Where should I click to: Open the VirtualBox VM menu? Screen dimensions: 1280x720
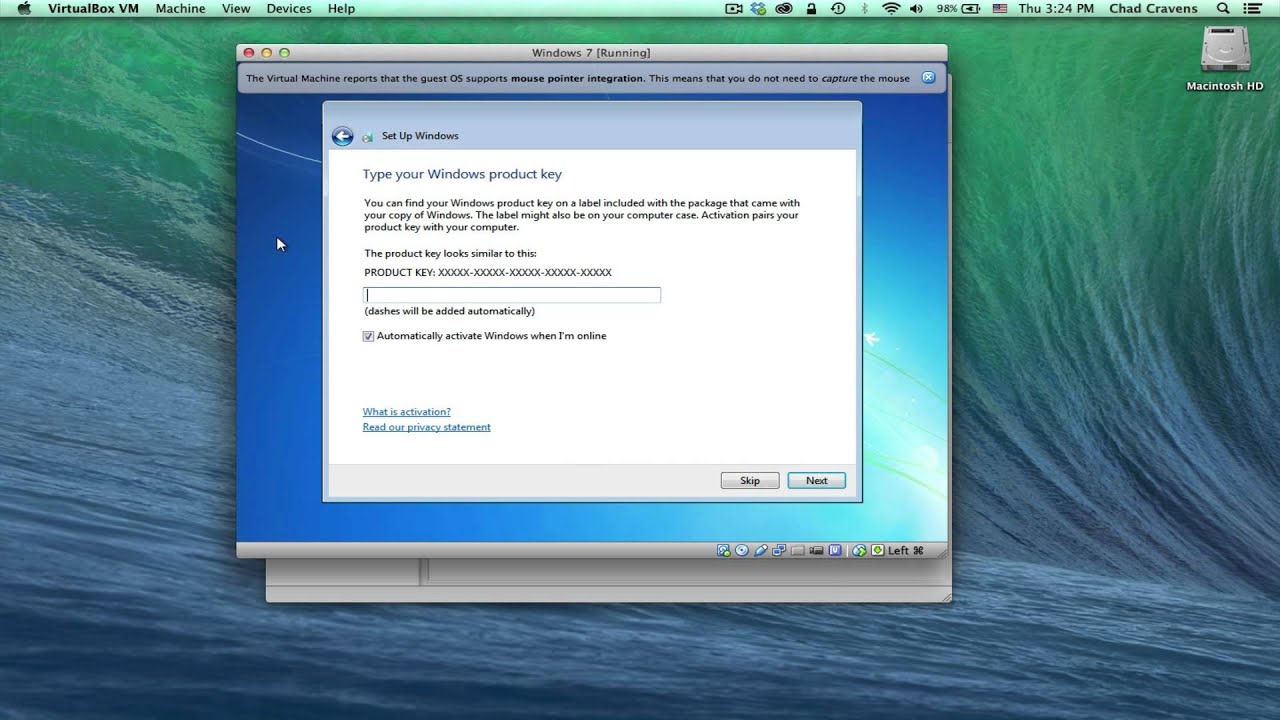[x=93, y=8]
